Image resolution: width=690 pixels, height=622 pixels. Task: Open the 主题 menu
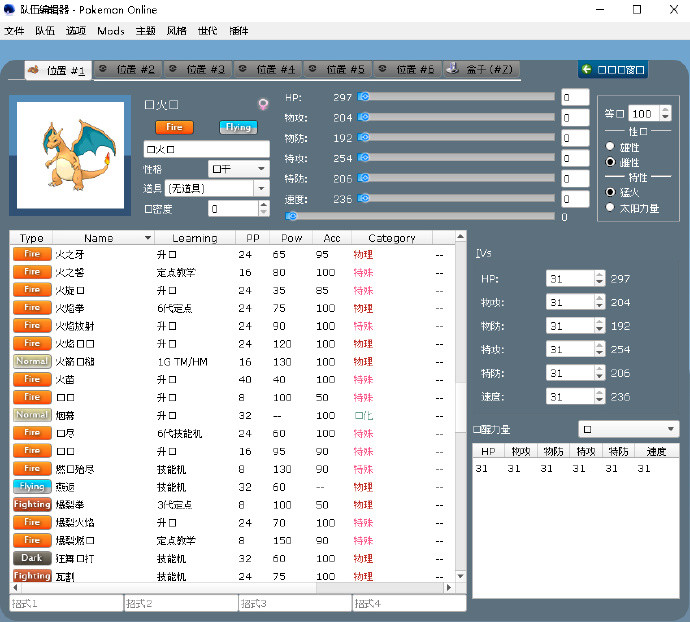[x=146, y=31]
